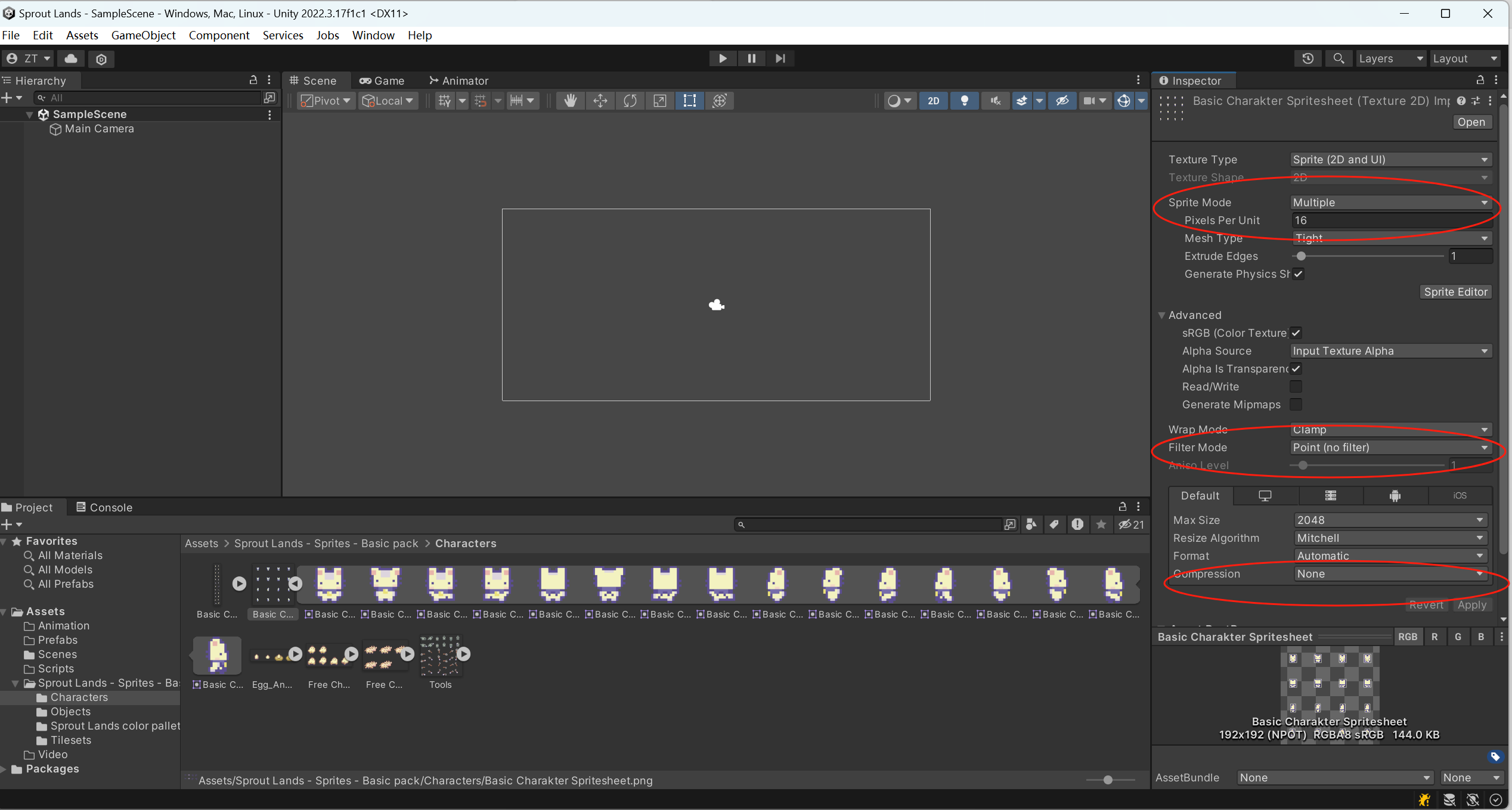Open the Sprite Mode dropdown
Screen dimensions: 1512x810
[1390, 203]
